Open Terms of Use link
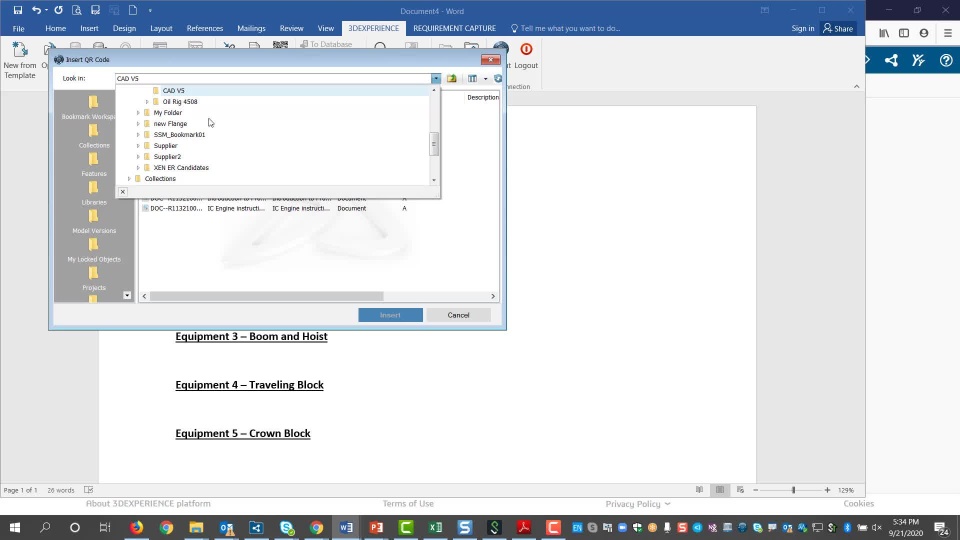 (x=408, y=503)
